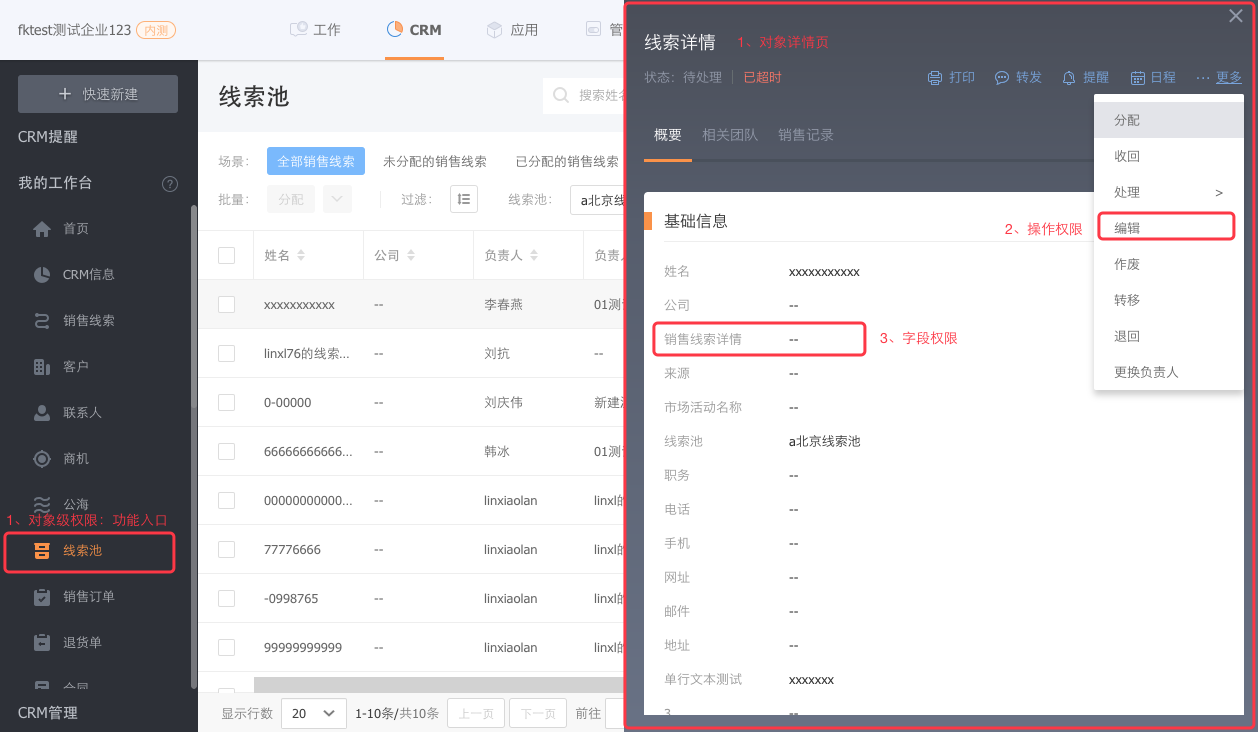Select the checkbox for row 77776666
This screenshot has width=1258, height=732.
(x=227, y=550)
